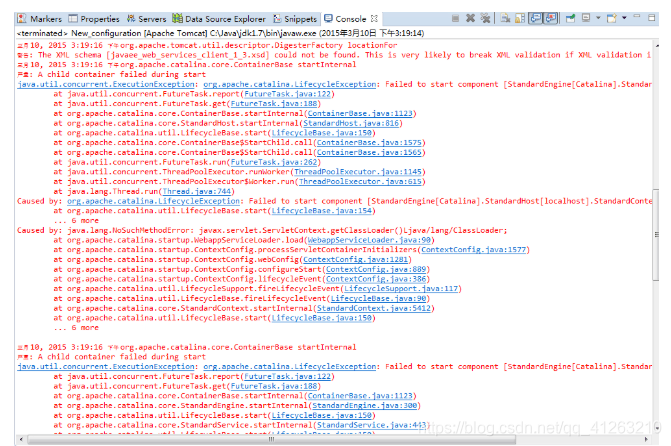
Task: Click the Terminate square icon
Action: click(456, 18)
